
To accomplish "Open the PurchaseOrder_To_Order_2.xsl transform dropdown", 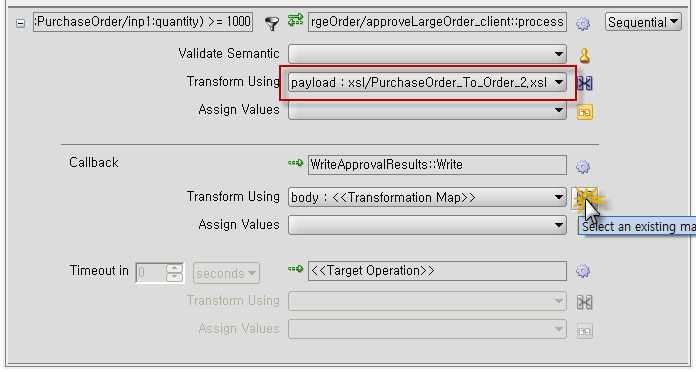I will [427, 83].
